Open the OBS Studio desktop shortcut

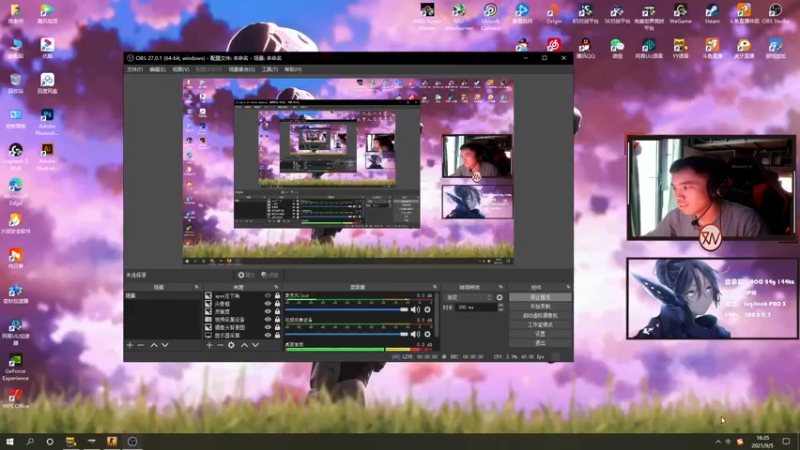[775, 13]
